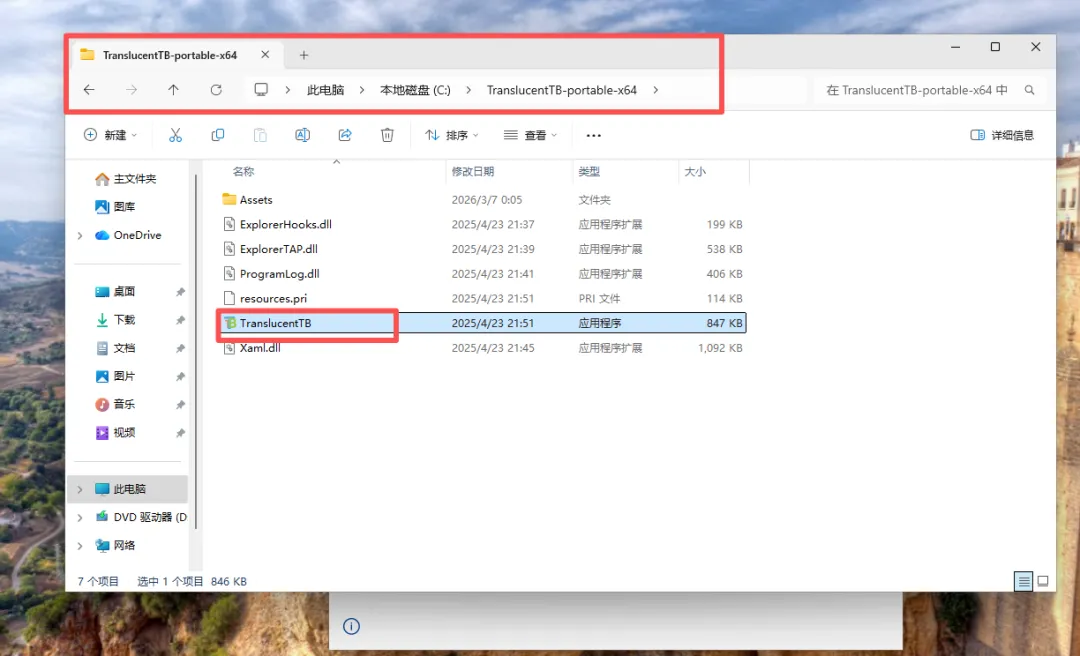Refresh the current folder view

click(x=216, y=90)
